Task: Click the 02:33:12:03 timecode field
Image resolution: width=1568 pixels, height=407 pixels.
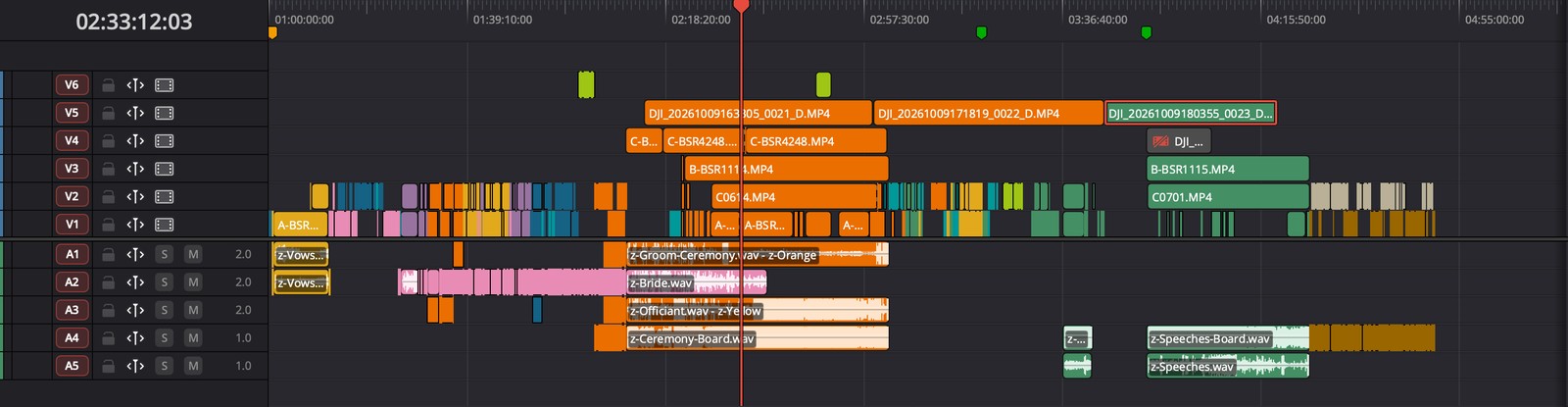Action: [x=134, y=22]
